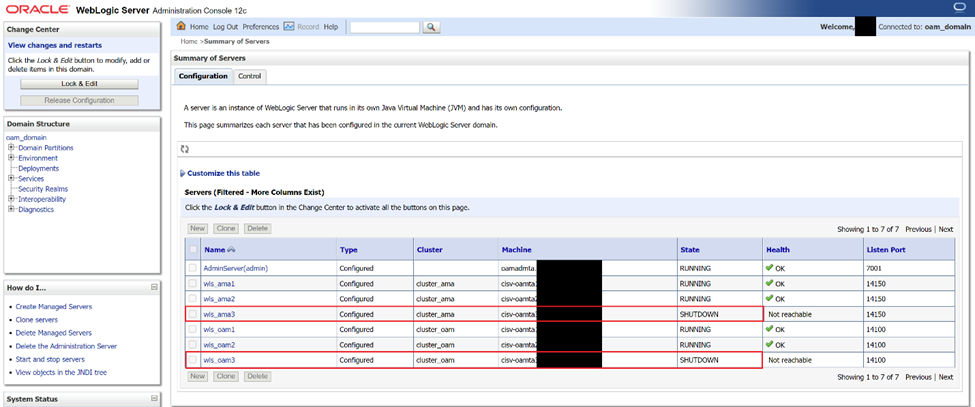
Task: Open Start and stop servers help link
Action: click(50, 359)
